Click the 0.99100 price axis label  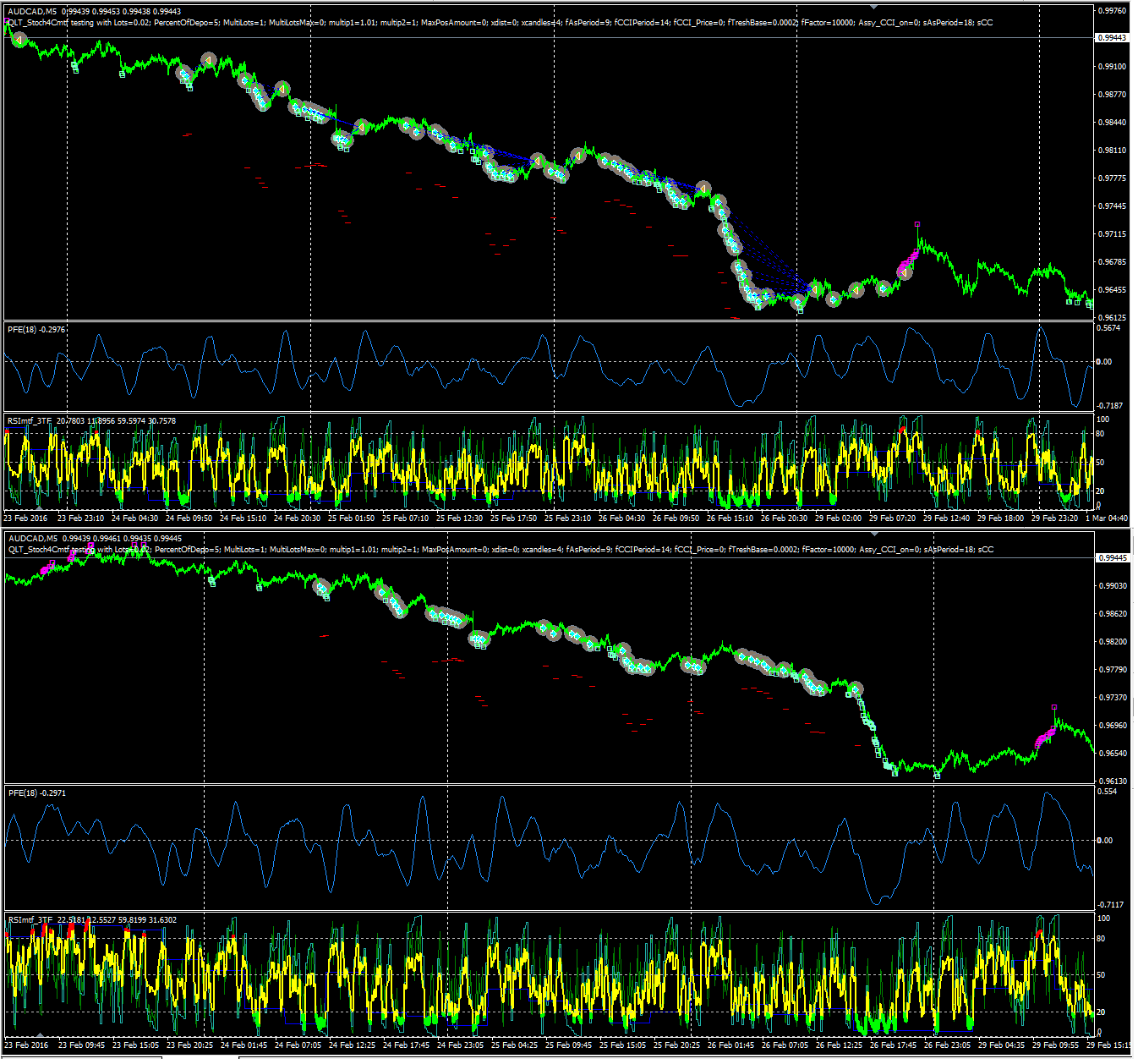[x=1112, y=66]
